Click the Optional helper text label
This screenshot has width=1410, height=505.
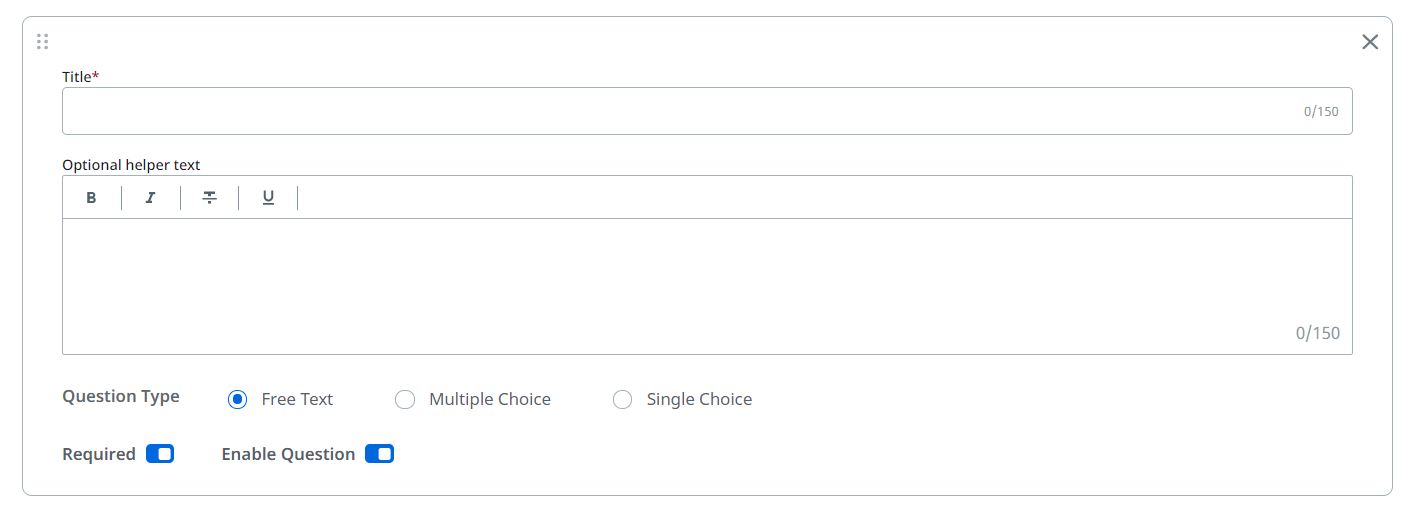point(131,165)
